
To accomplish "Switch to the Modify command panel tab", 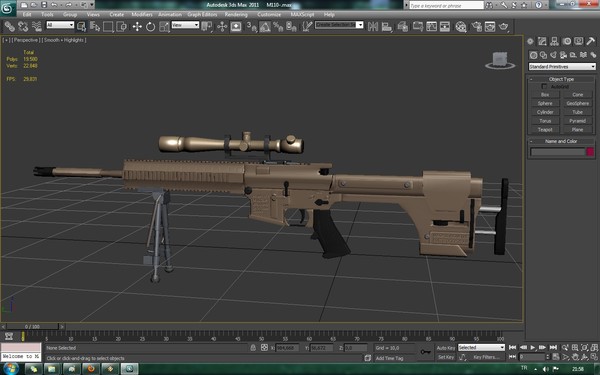I will (x=542, y=41).
